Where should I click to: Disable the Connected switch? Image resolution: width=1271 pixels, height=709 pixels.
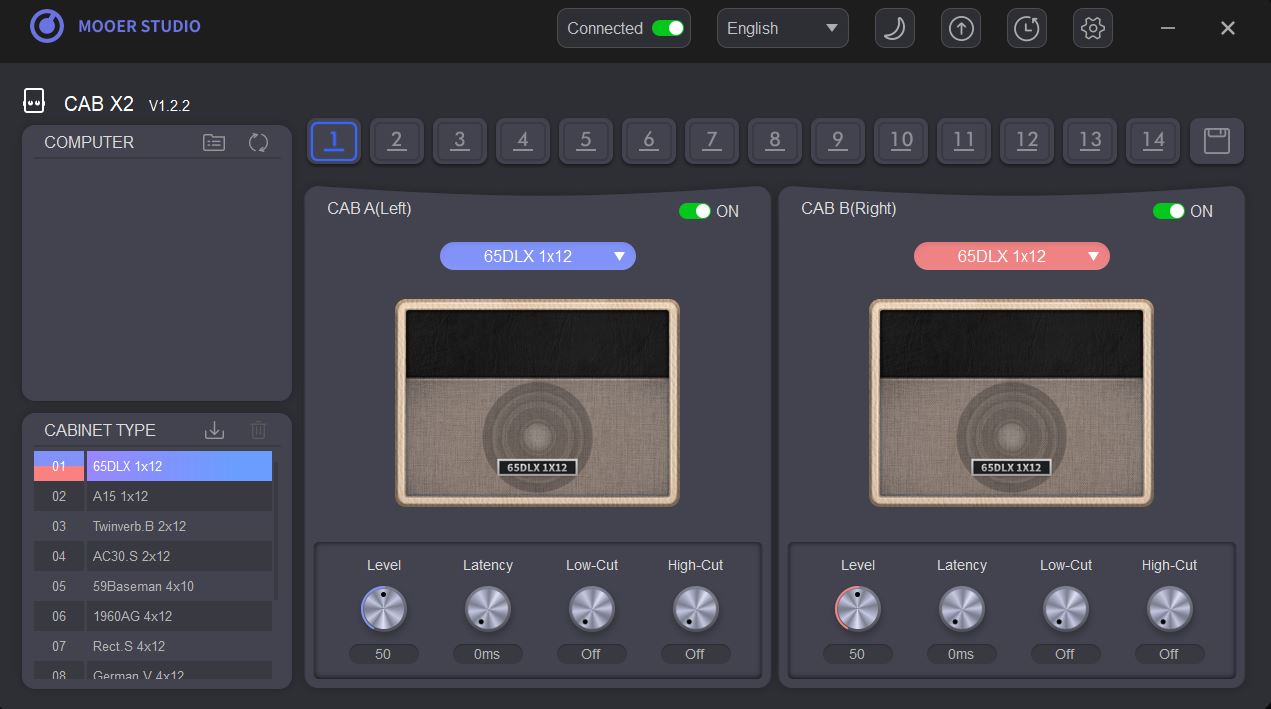[x=670, y=28]
